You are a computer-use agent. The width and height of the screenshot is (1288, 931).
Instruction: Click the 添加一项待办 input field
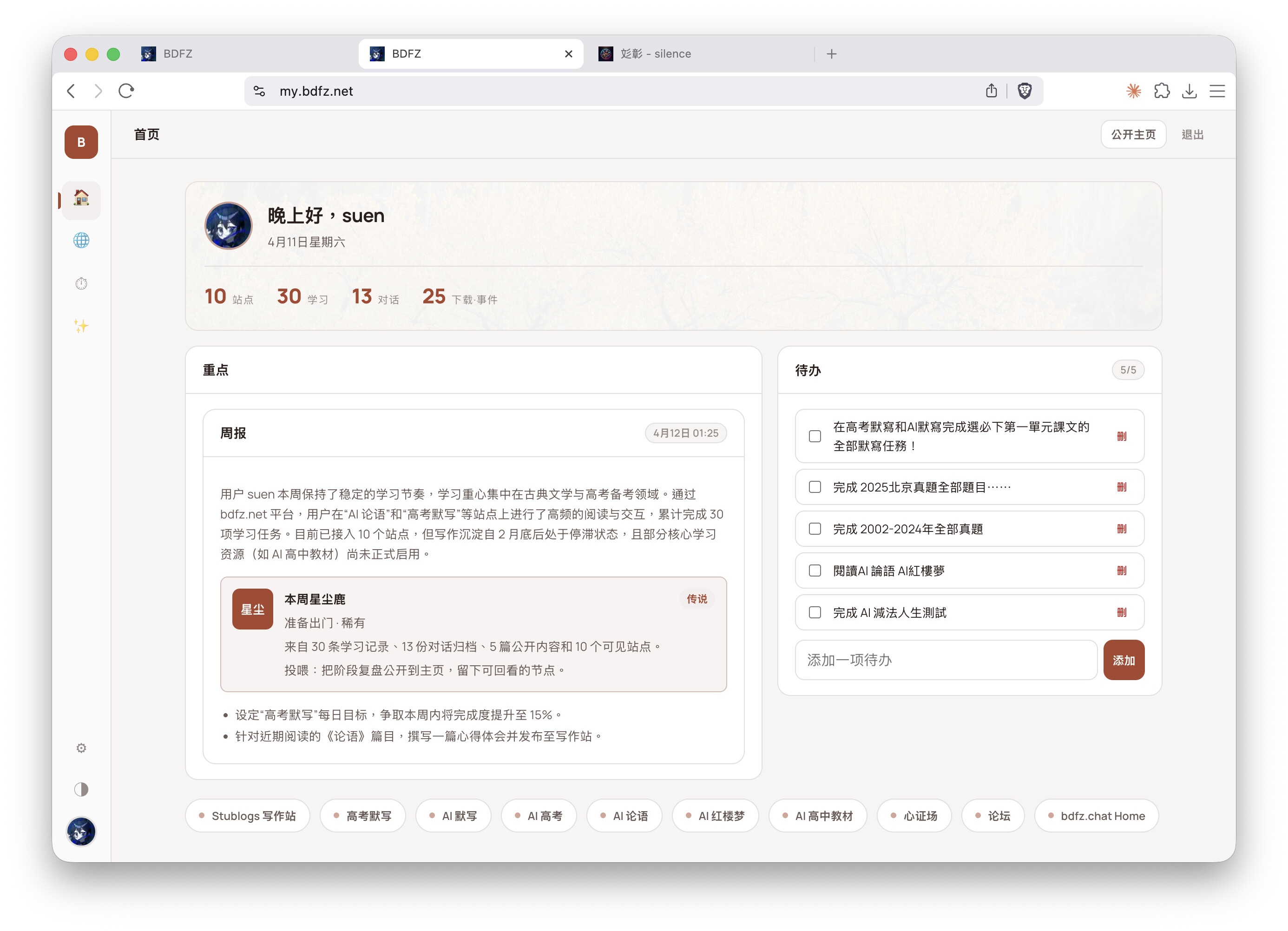[x=946, y=660]
